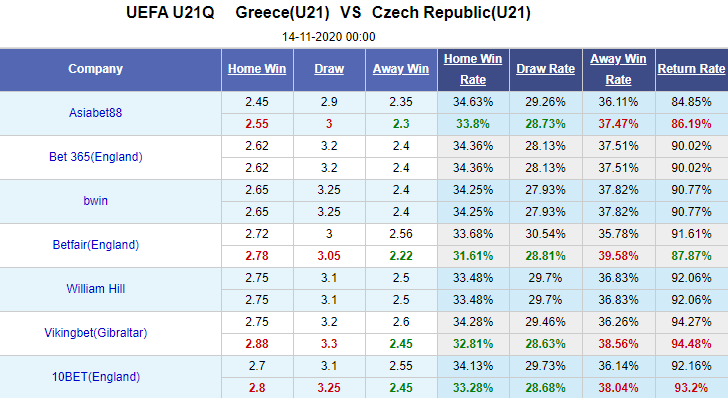Click the Away Win Rate header
The width and height of the screenshot is (728, 398).
618,69
